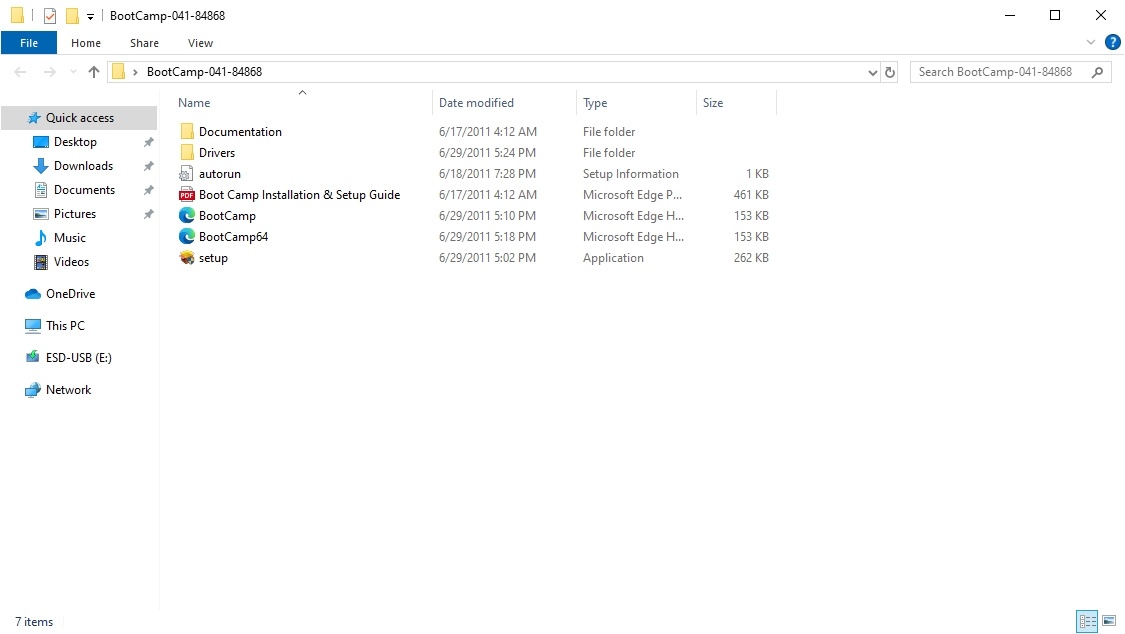
Task: Click the Quick access star icon
Action: tap(33, 118)
